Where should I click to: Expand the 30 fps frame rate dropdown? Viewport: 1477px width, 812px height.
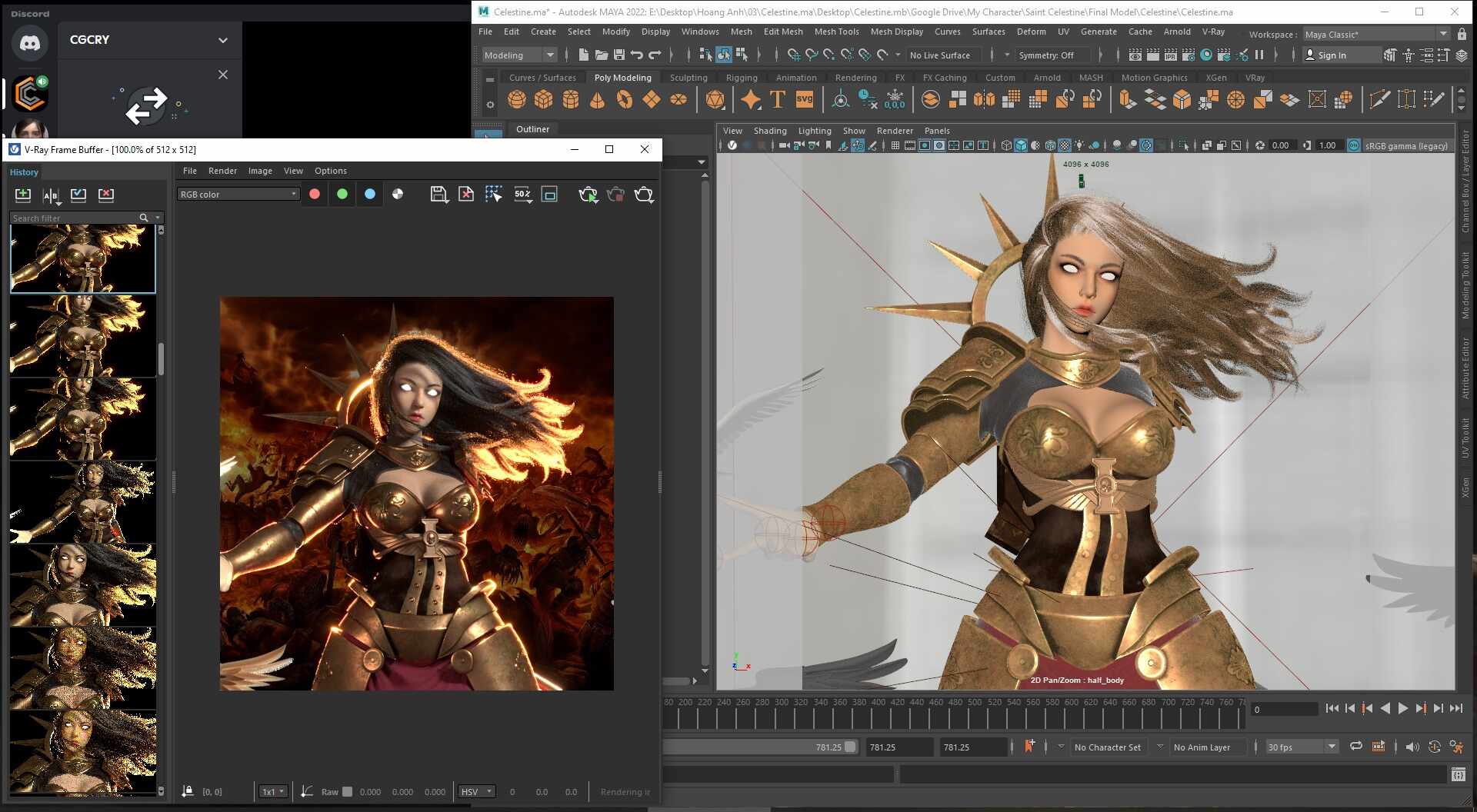coord(1302,747)
